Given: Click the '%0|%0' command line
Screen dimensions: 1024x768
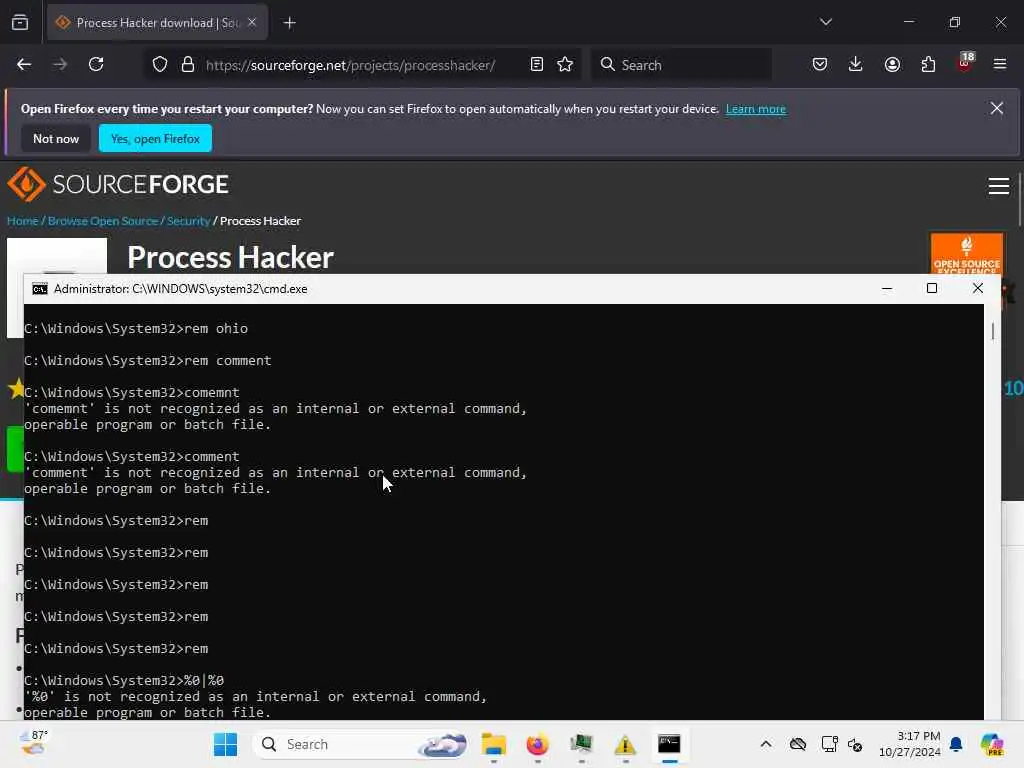Looking at the screenshot, I should pos(124,680).
